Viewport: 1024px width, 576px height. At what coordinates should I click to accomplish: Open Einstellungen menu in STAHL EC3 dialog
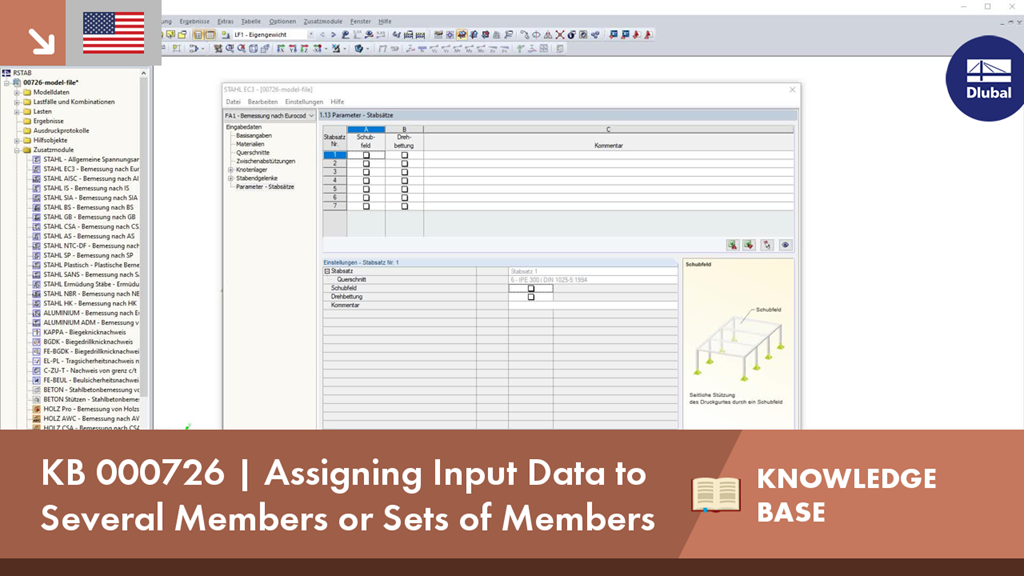(x=304, y=102)
